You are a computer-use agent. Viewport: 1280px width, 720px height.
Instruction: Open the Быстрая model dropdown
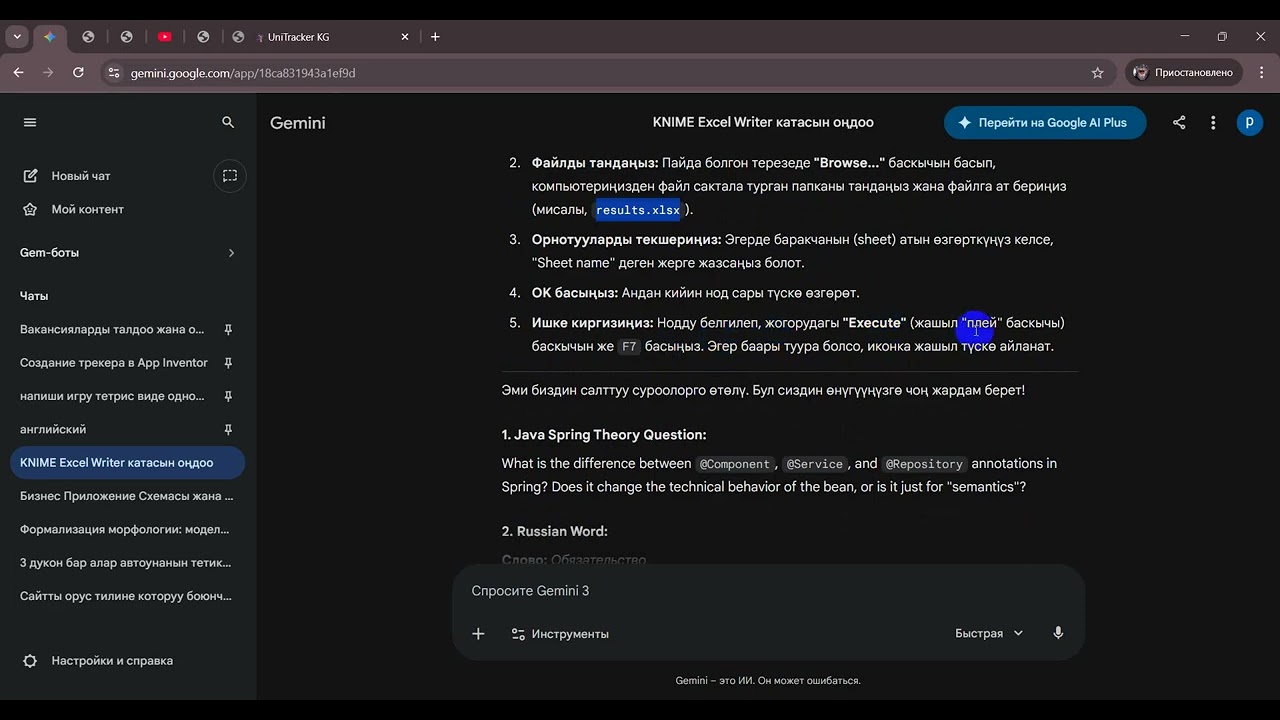(989, 634)
